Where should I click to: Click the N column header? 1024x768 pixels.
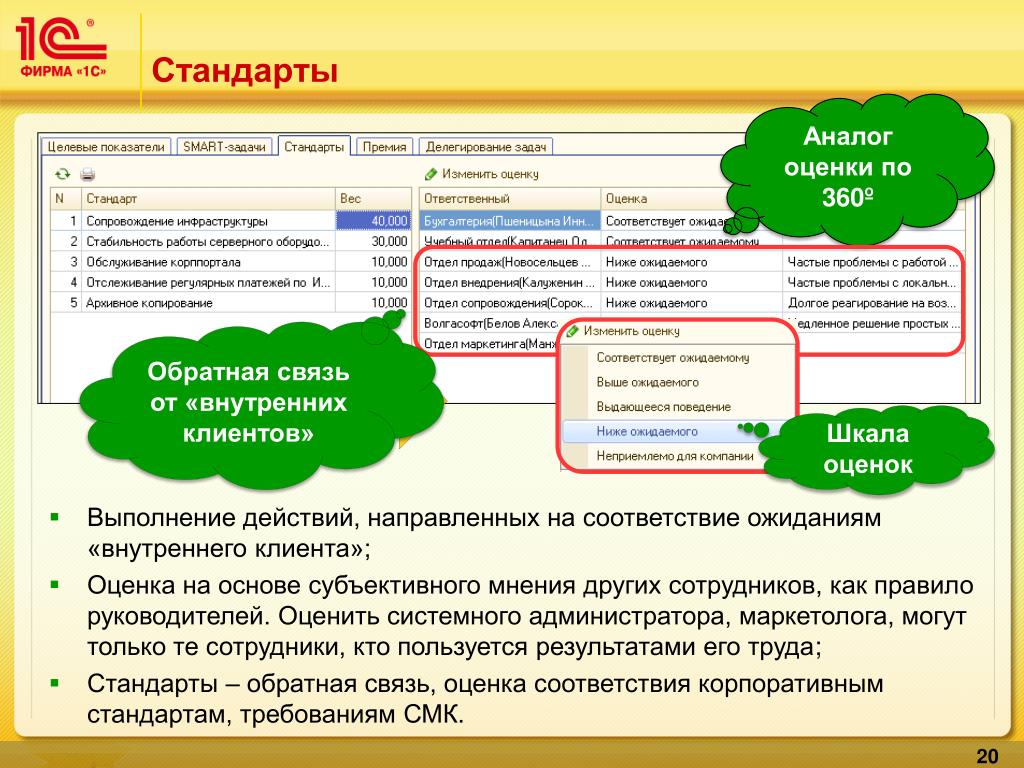point(66,199)
